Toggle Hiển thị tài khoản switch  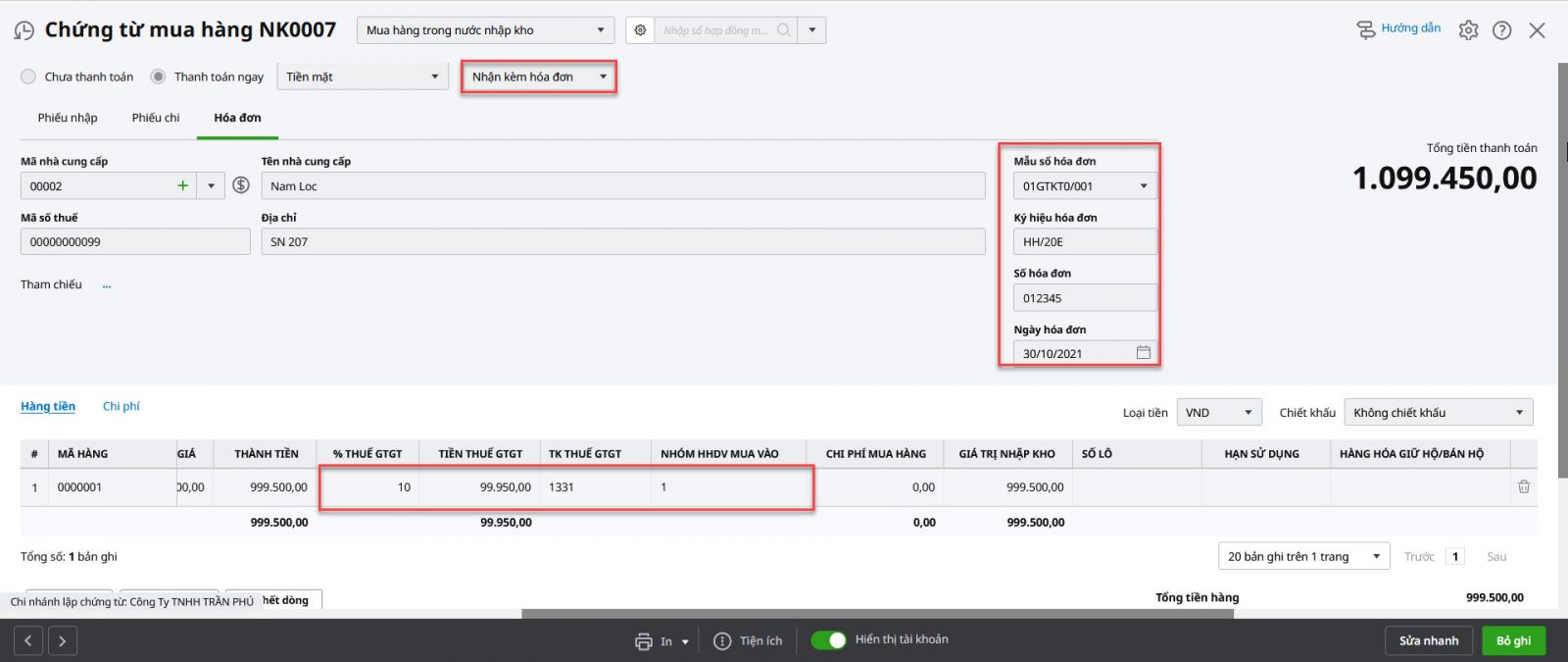tap(829, 640)
